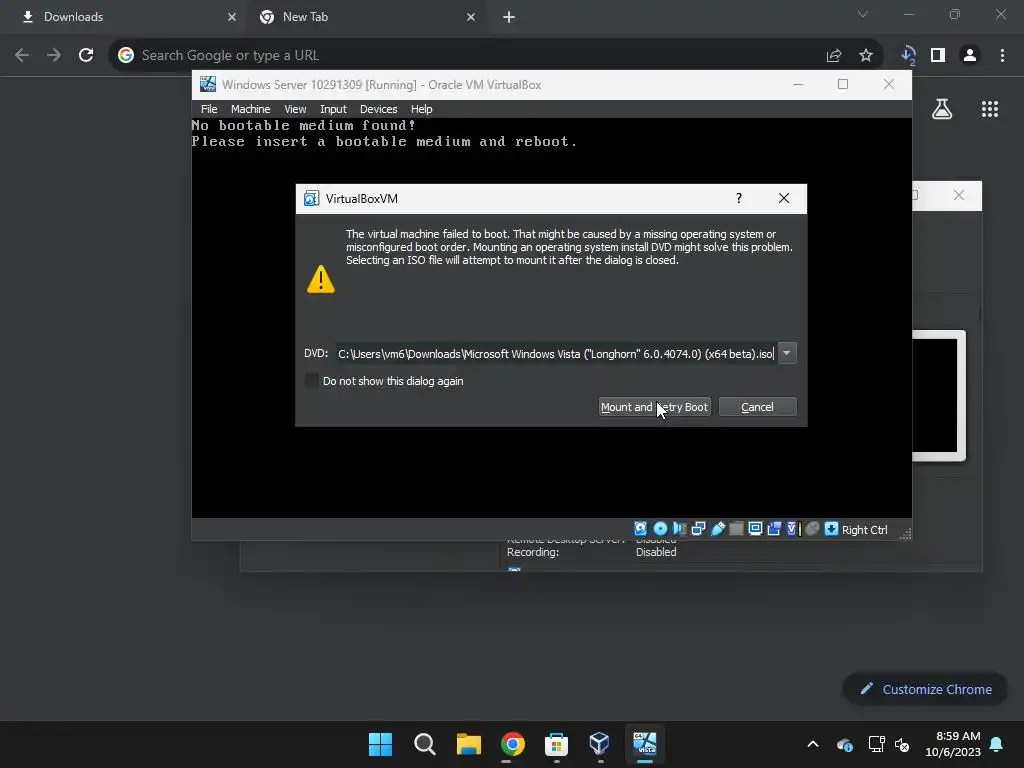The image size is (1024, 768).
Task: Bookmark this tab with star icon
Action: pyautogui.click(x=866, y=56)
